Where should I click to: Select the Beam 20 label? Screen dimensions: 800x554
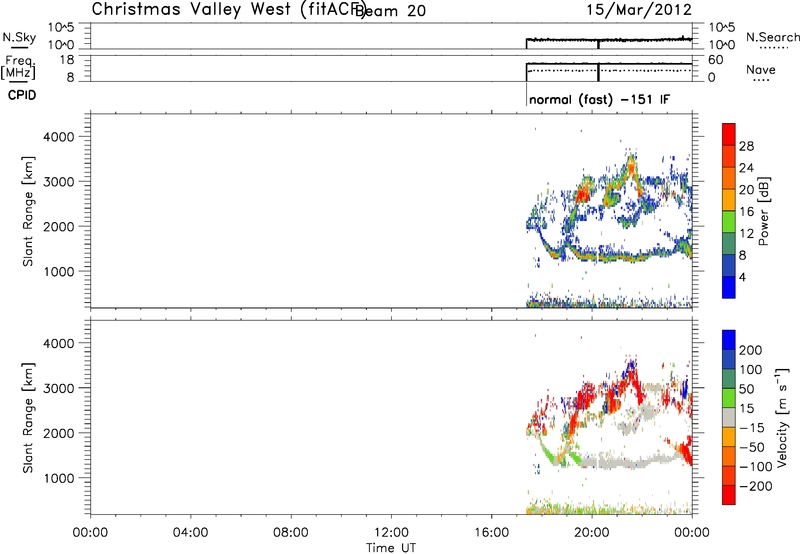[390, 10]
